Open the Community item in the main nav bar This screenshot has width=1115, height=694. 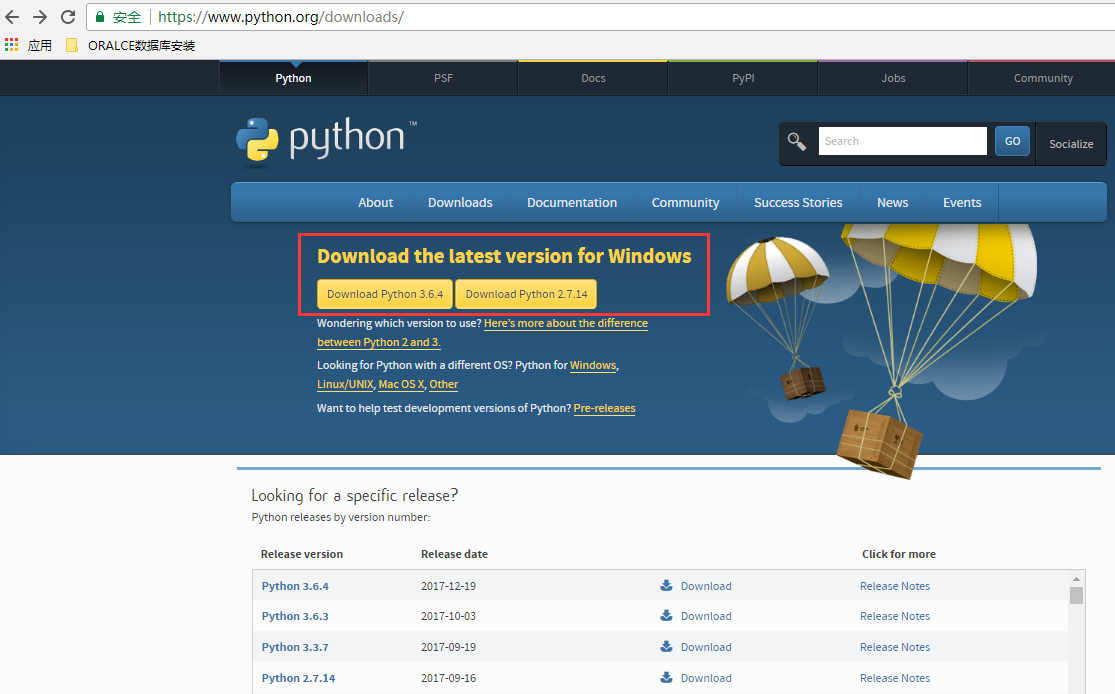[685, 203]
